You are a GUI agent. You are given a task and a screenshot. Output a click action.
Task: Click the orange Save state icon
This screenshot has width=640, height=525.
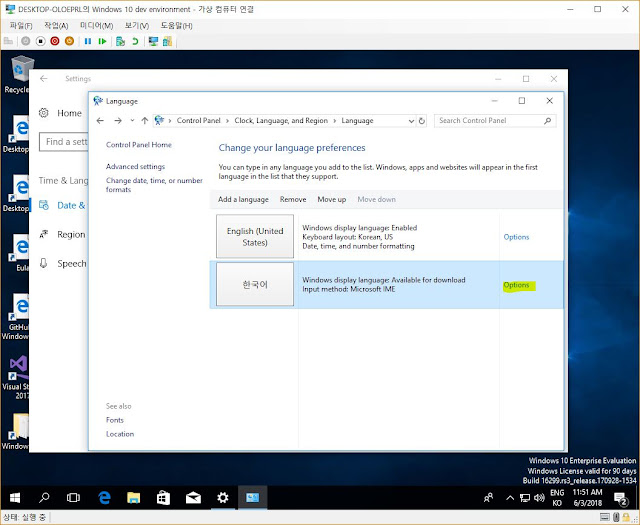pos(69,41)
